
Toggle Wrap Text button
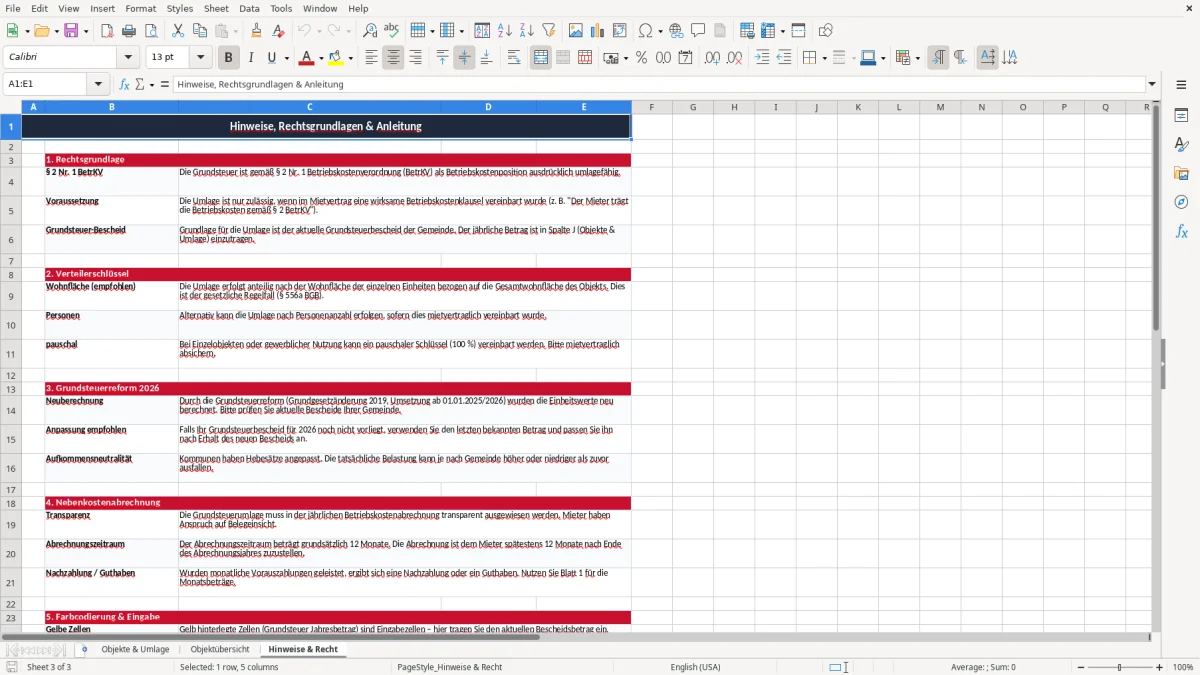click(514, 58)
